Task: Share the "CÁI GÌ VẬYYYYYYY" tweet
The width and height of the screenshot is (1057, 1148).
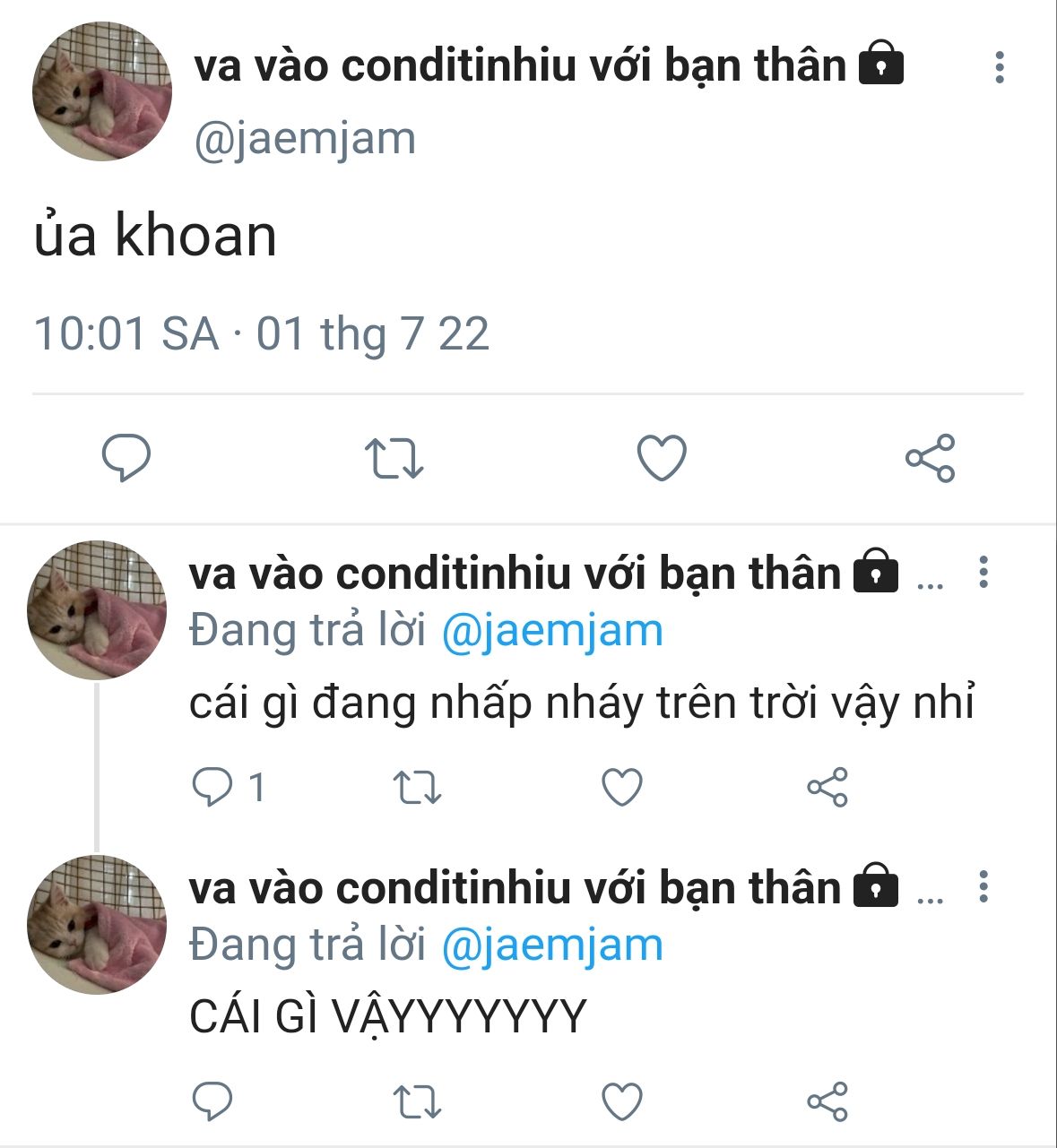Action: [827, 1102]
